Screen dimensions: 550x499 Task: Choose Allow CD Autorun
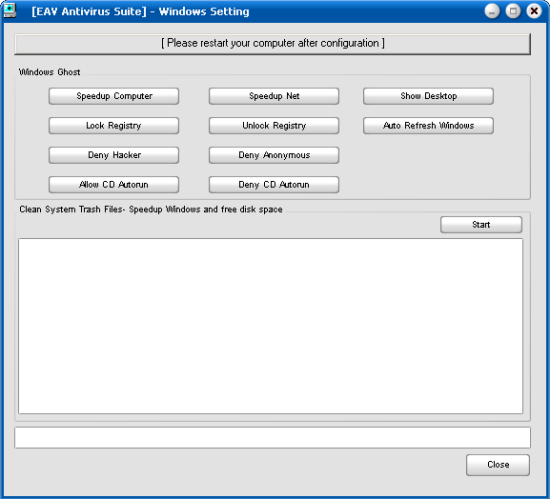[x=114, y=184]
